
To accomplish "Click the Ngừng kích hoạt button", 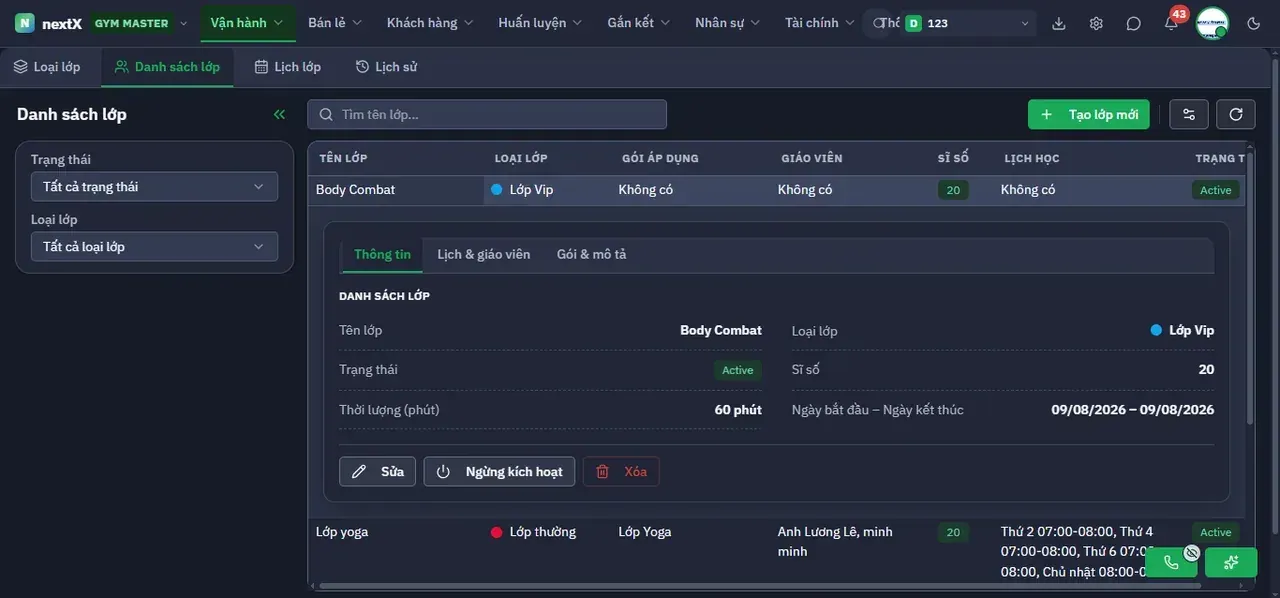I will [500, 472].
